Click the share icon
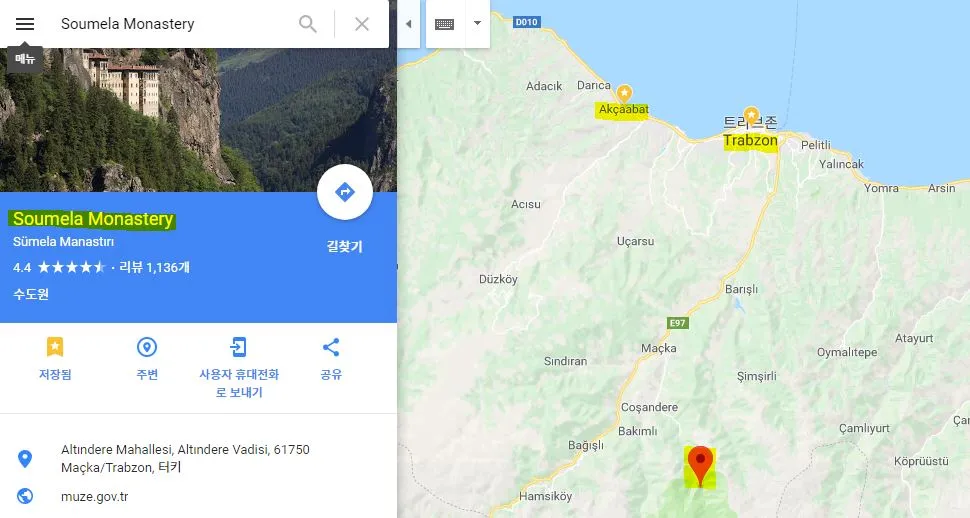Screen dimensions: 970x518 point(331,347)
